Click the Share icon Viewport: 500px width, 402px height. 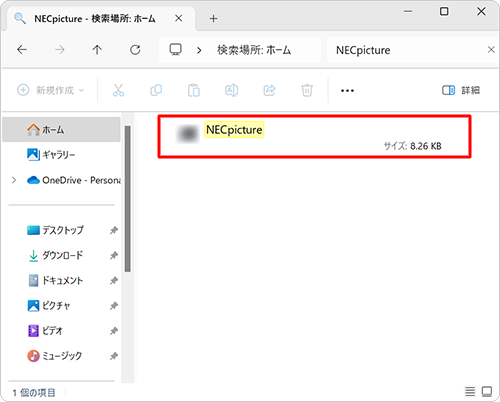tap(269, 90)
